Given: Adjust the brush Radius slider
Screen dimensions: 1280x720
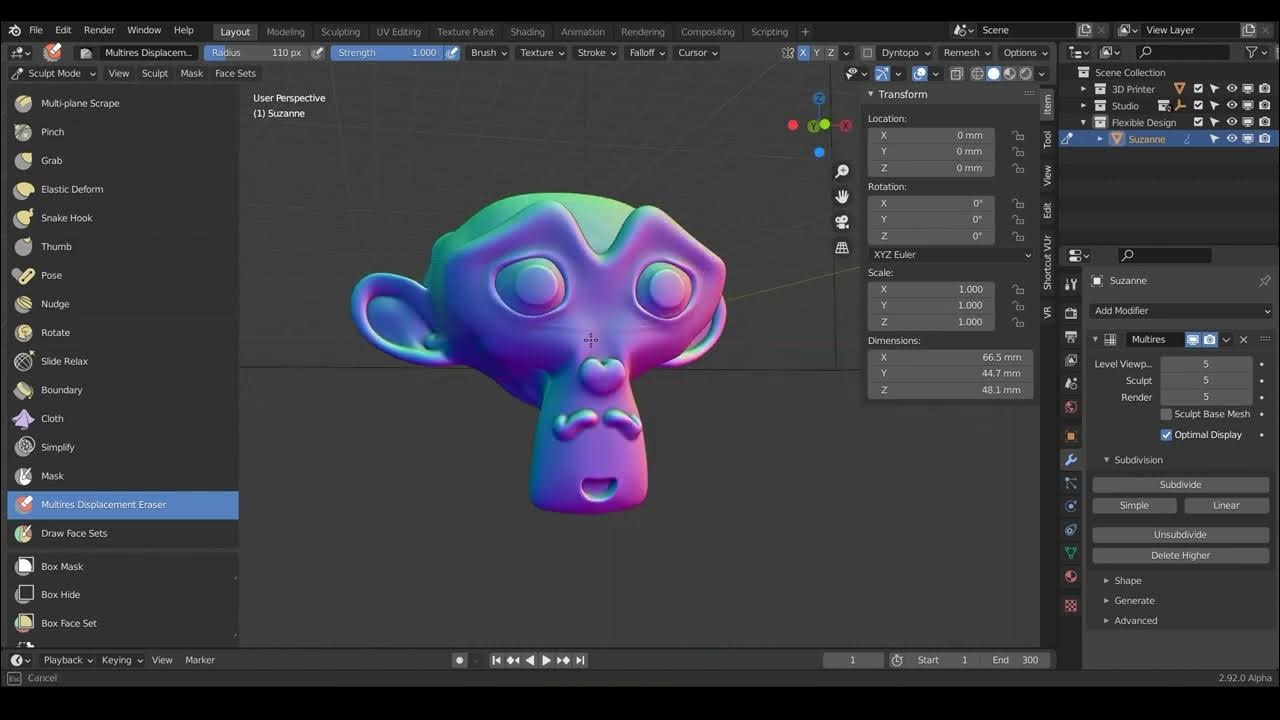Looking at the screenshot, I should [x=256, y=53].
